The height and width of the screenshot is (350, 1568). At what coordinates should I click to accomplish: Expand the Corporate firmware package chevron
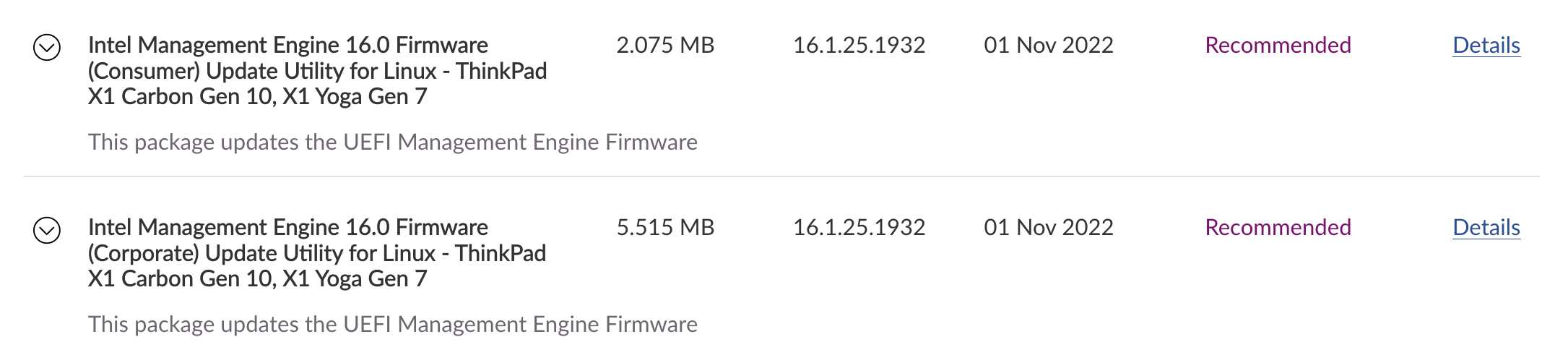(47, 230)
